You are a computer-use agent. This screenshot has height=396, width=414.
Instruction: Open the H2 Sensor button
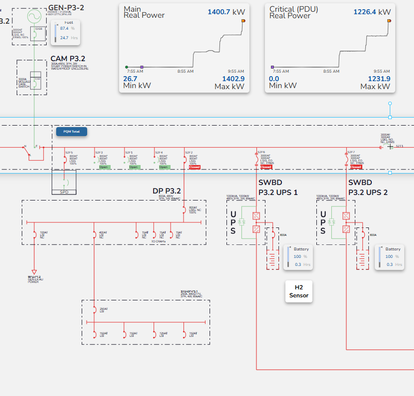(299, 291)
